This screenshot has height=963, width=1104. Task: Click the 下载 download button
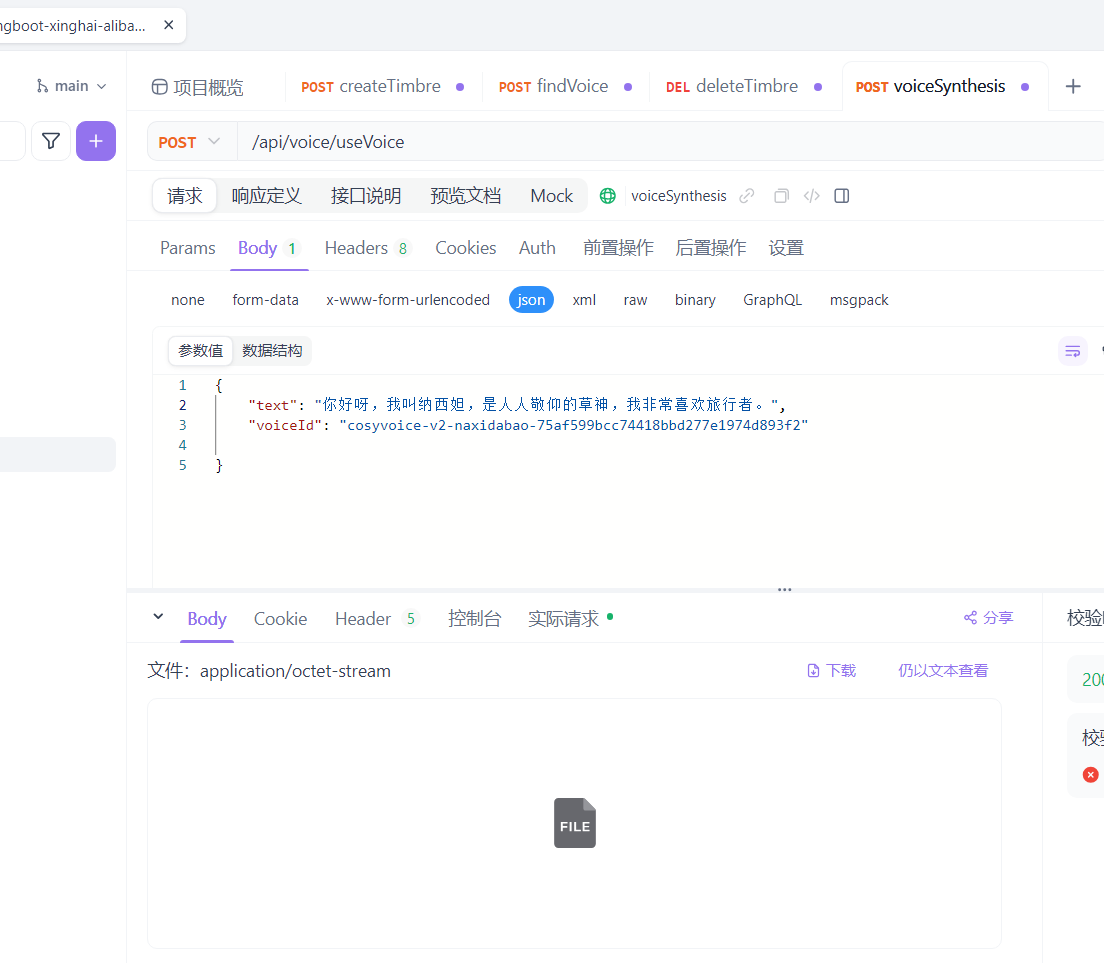[x=831, y=670]
